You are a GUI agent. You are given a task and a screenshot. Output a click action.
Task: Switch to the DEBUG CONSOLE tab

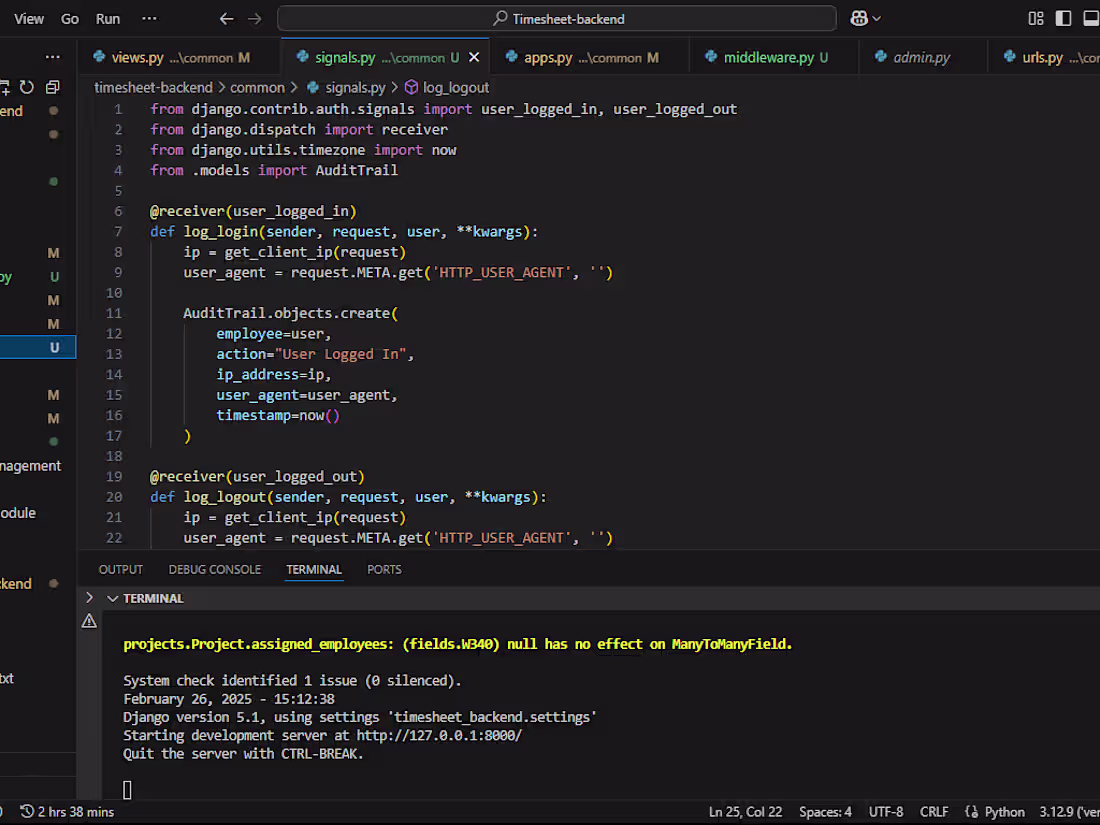point(214,569)
